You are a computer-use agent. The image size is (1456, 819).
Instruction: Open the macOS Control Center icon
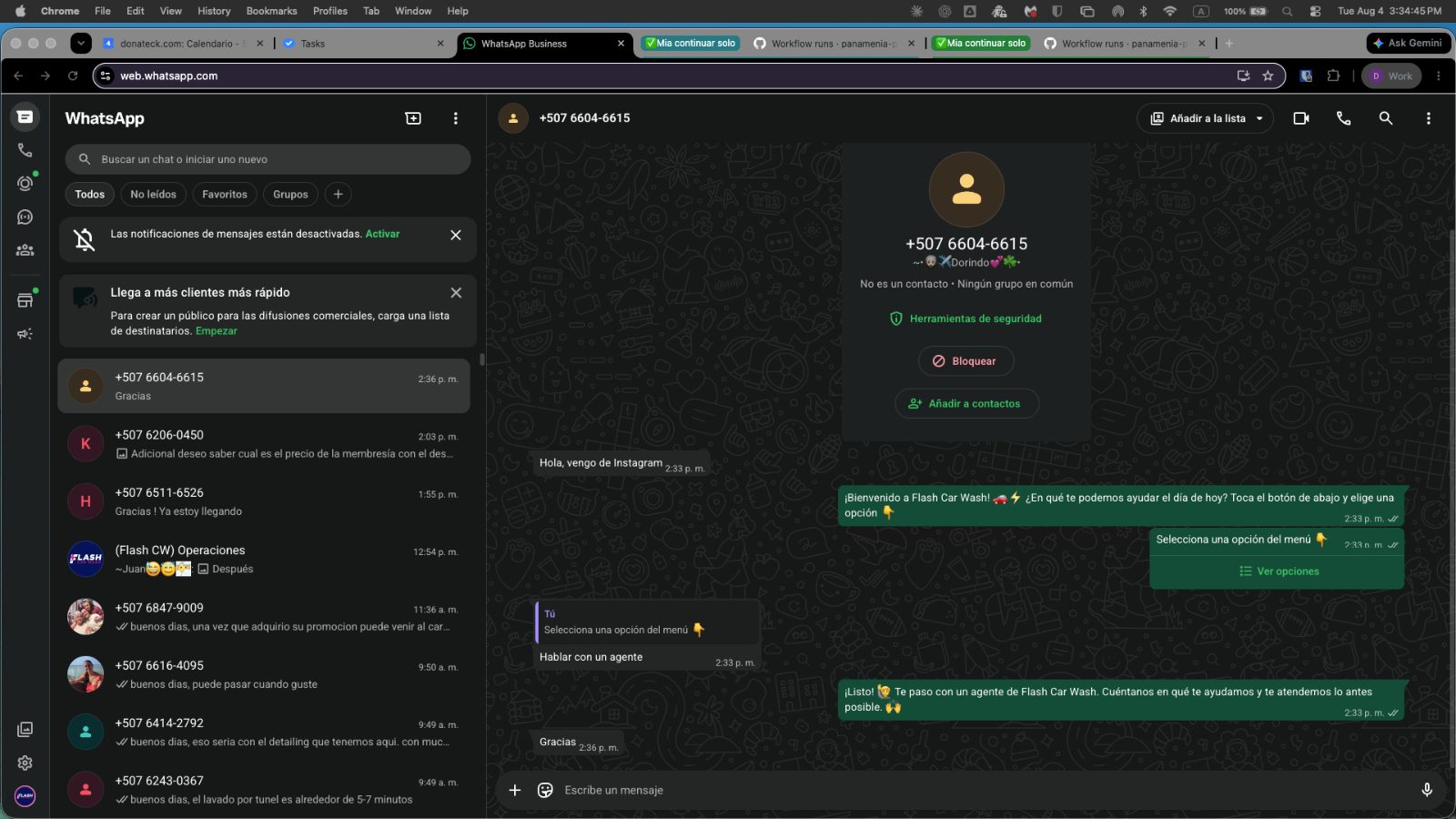(1315, 11)
